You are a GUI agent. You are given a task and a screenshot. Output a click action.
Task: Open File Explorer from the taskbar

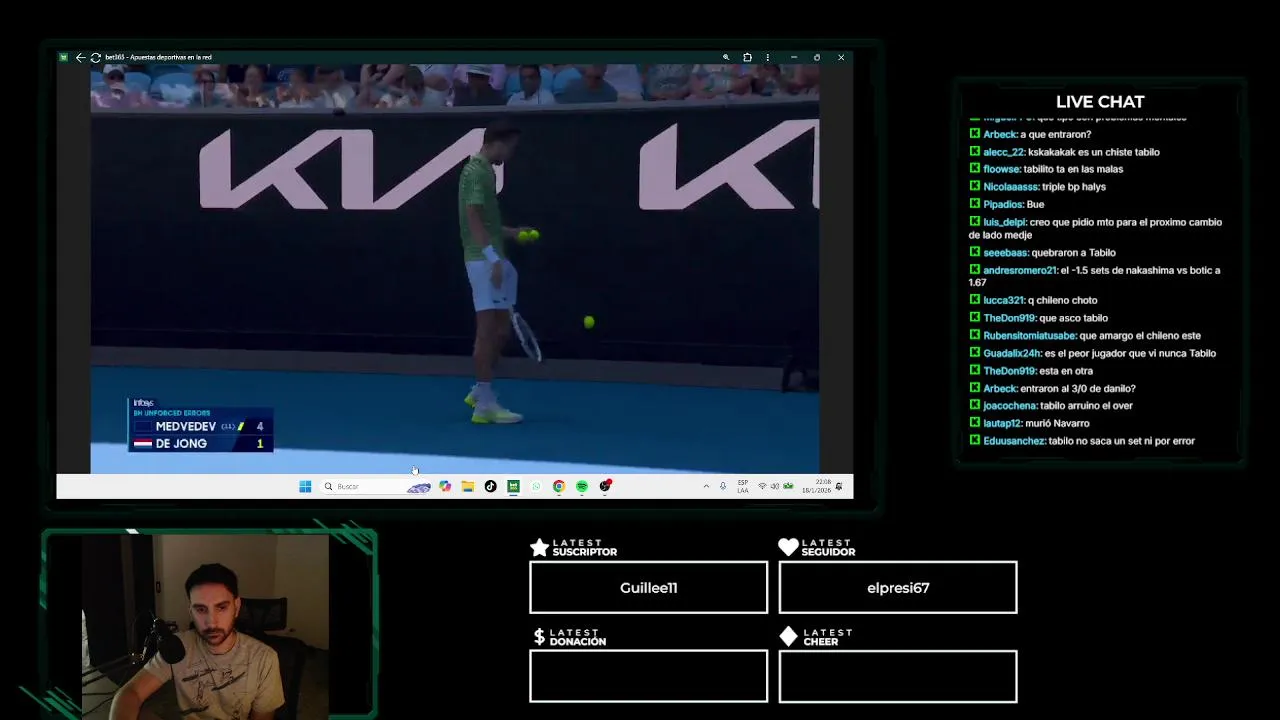467,486
